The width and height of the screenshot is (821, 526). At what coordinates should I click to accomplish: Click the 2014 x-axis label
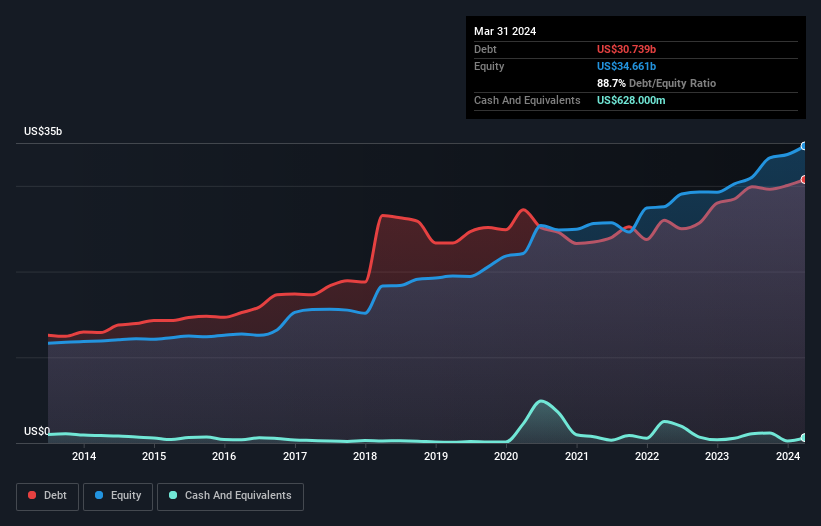tap(84, 456)
